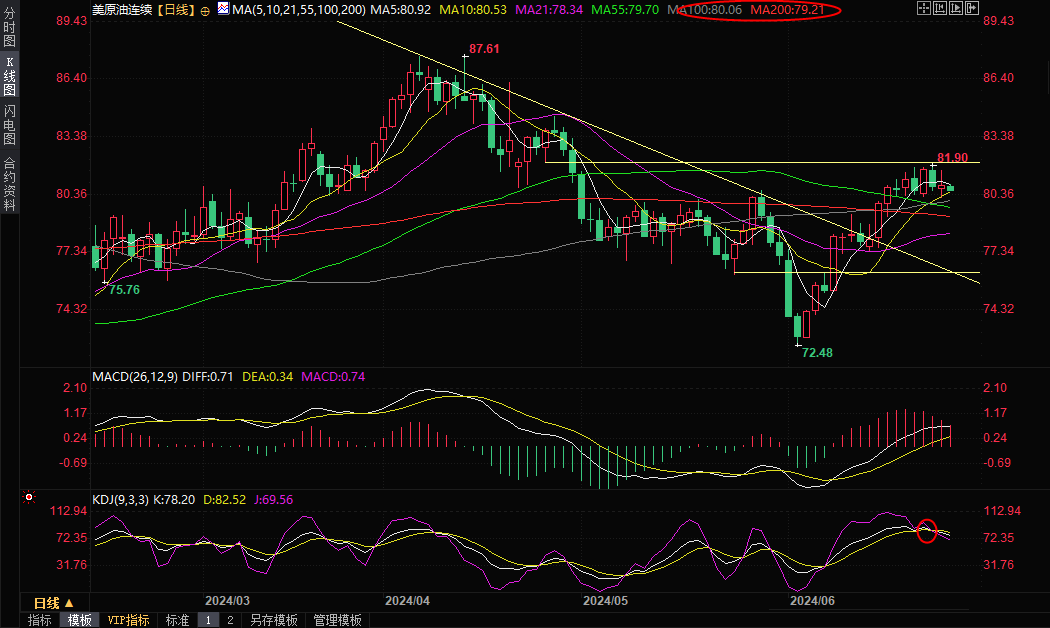Open the 合约资料 side tab
1050x628 pixels.
click(x=10, y=184)
